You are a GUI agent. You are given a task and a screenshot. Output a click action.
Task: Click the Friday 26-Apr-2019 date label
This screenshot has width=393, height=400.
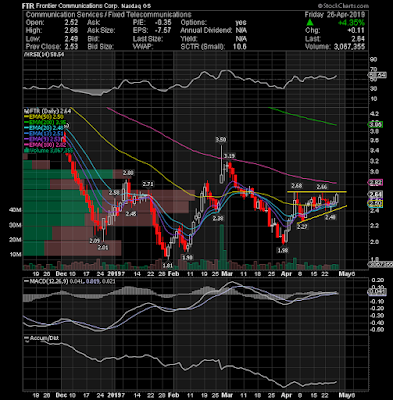point(335,15)
